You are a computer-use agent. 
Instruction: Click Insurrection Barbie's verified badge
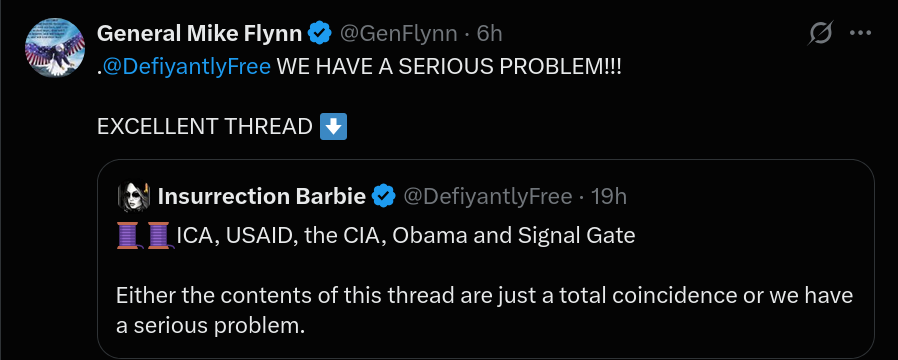click(x=383, y=196)
